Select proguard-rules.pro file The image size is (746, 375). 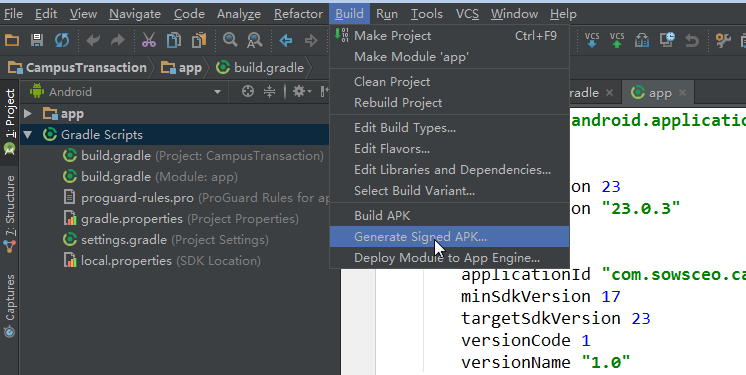click(196, 198)
